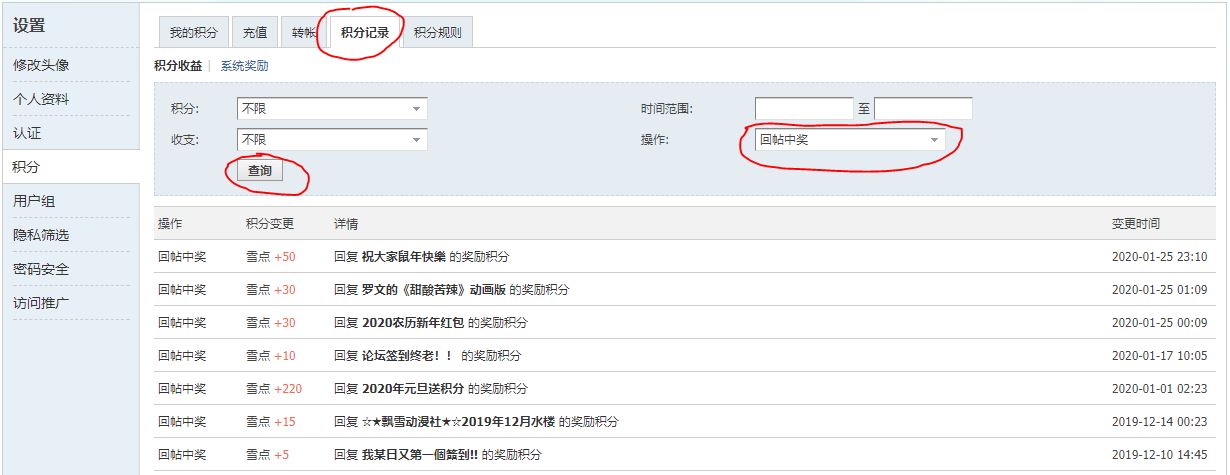The width and height of the screenshot is (1230, 475).
Task: Select the 积分记录 tab
Action: [x=364, y=32]
